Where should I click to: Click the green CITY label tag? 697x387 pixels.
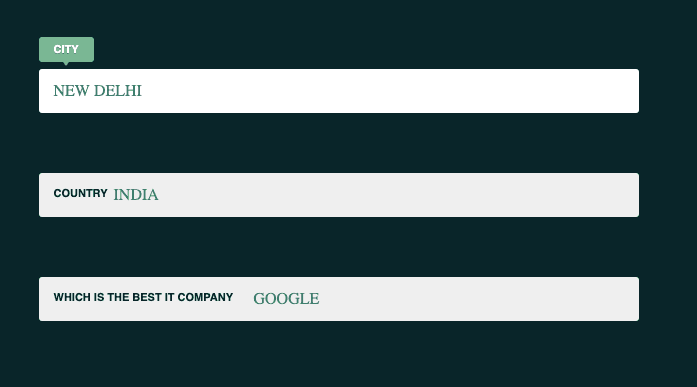66,49
